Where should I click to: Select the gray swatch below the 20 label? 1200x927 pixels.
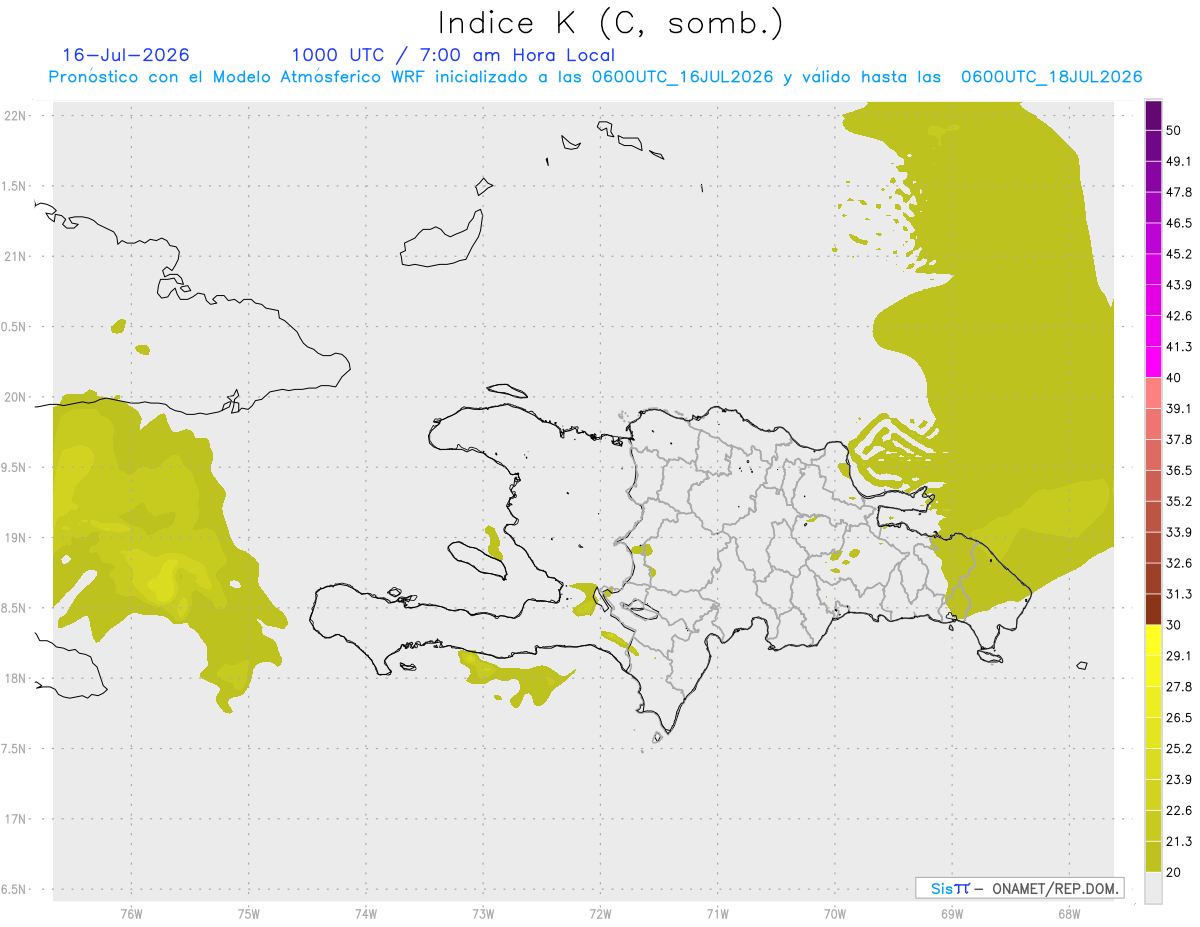1153,888
